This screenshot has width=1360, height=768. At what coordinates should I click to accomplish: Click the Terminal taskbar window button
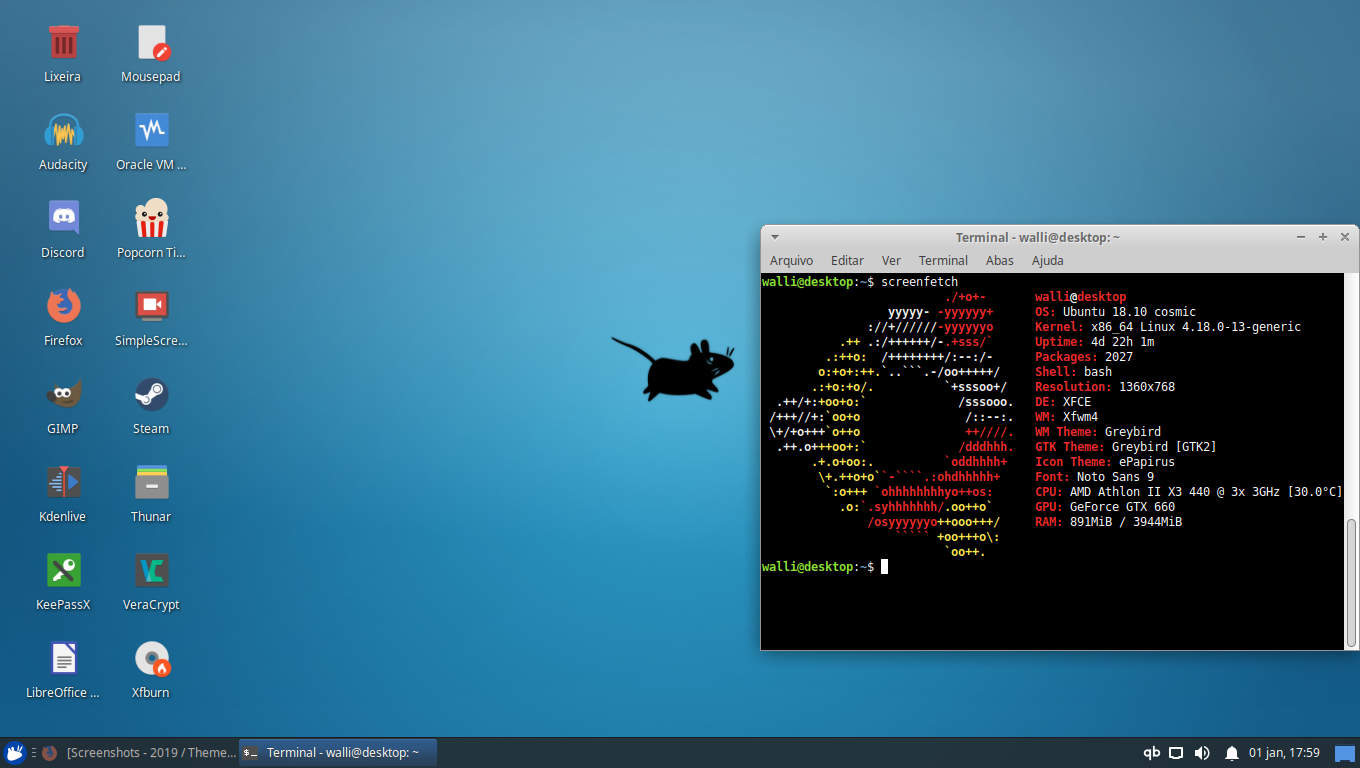[x=338, y=753]
